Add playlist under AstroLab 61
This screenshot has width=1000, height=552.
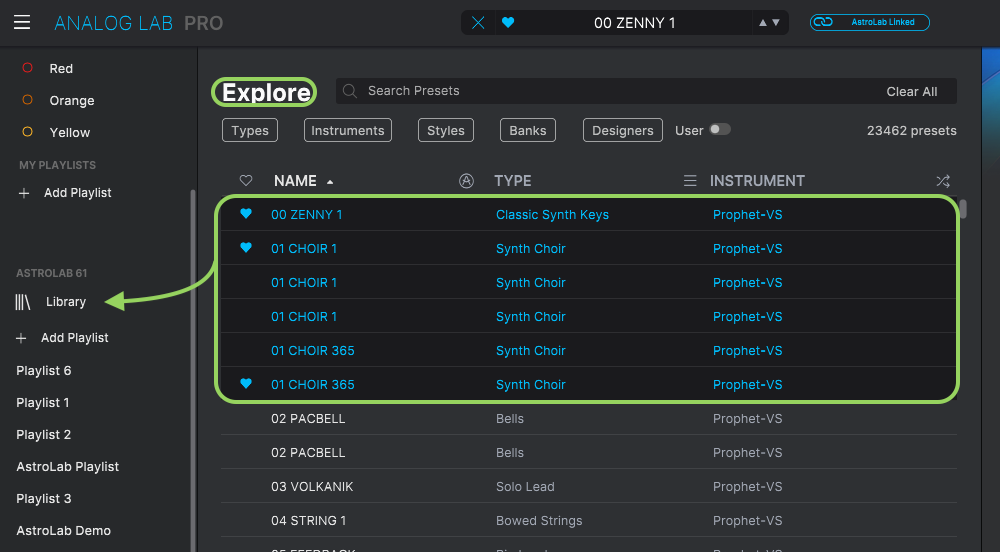click(62, 338)
